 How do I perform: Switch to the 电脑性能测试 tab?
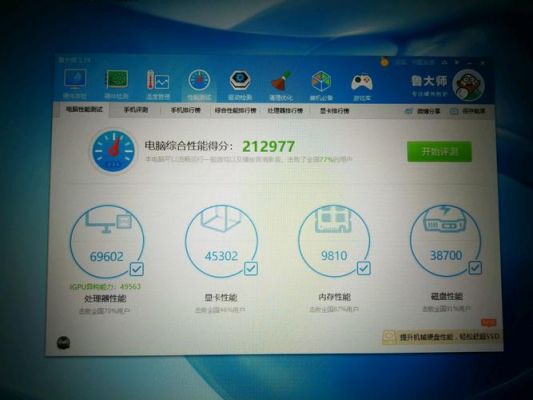84,109
